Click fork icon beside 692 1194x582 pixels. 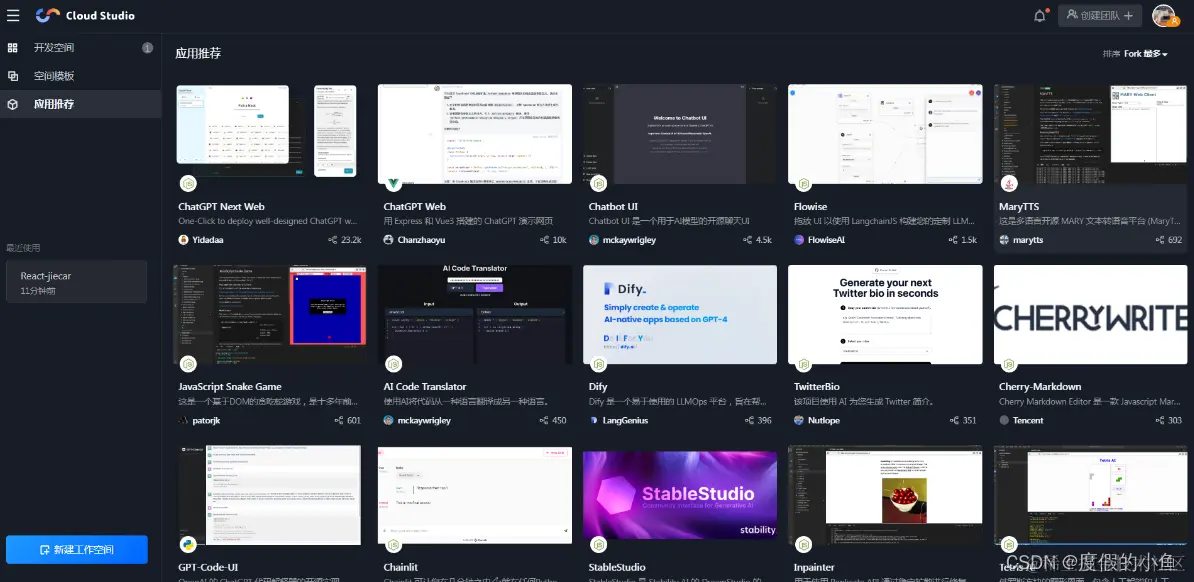coord(1160,239)
